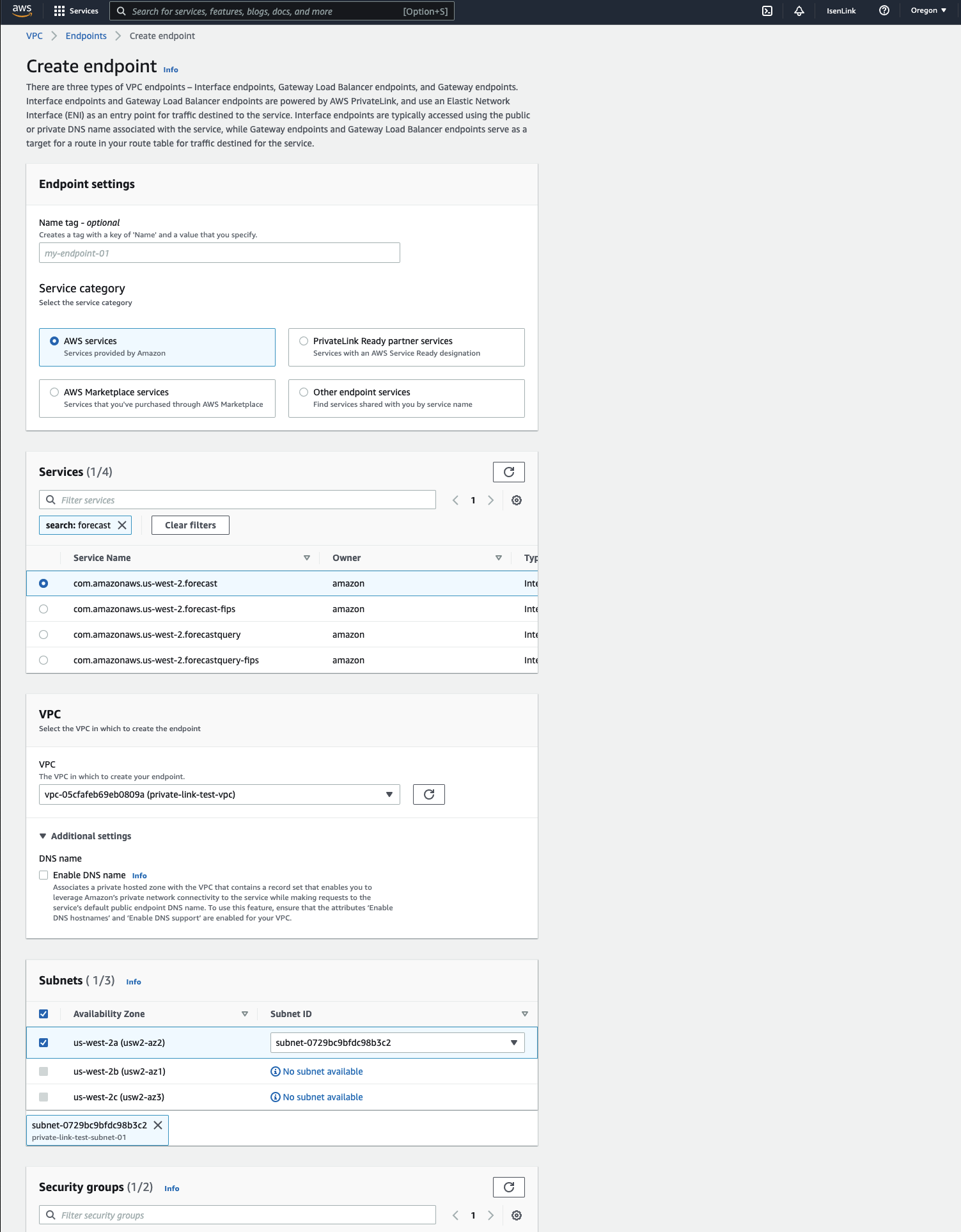Click 'No subnet available' for us-west-2c
This screenshot has height=1232, width=961.
[323, 1097]
